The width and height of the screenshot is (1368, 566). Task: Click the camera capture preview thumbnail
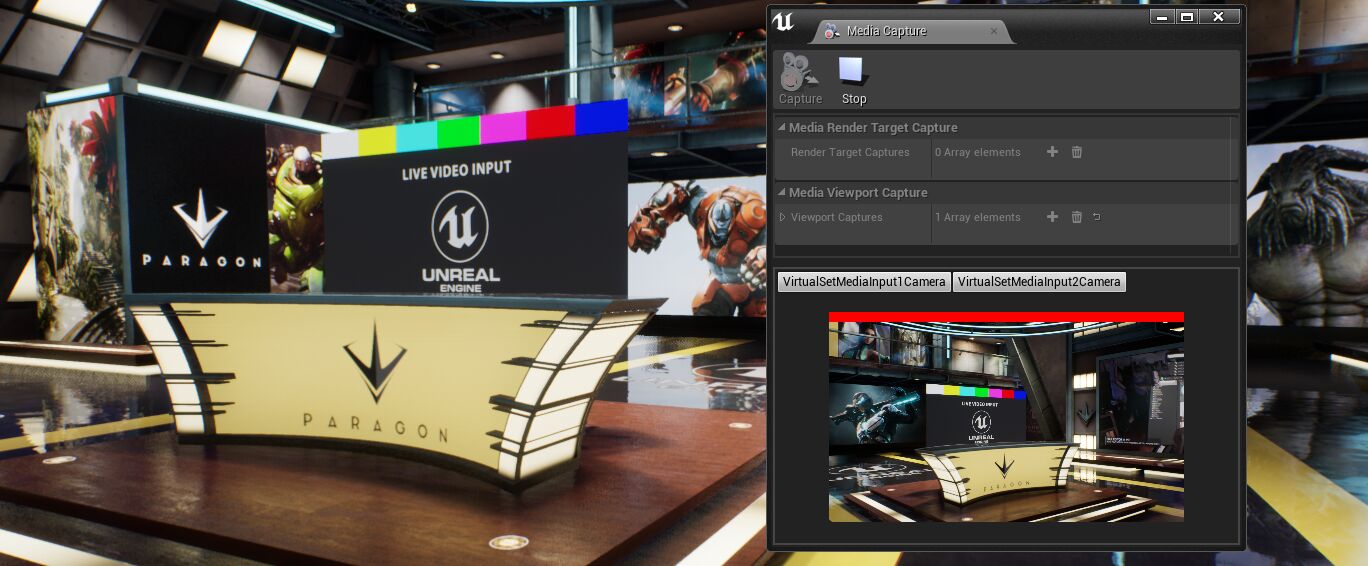click(1006, 417)
